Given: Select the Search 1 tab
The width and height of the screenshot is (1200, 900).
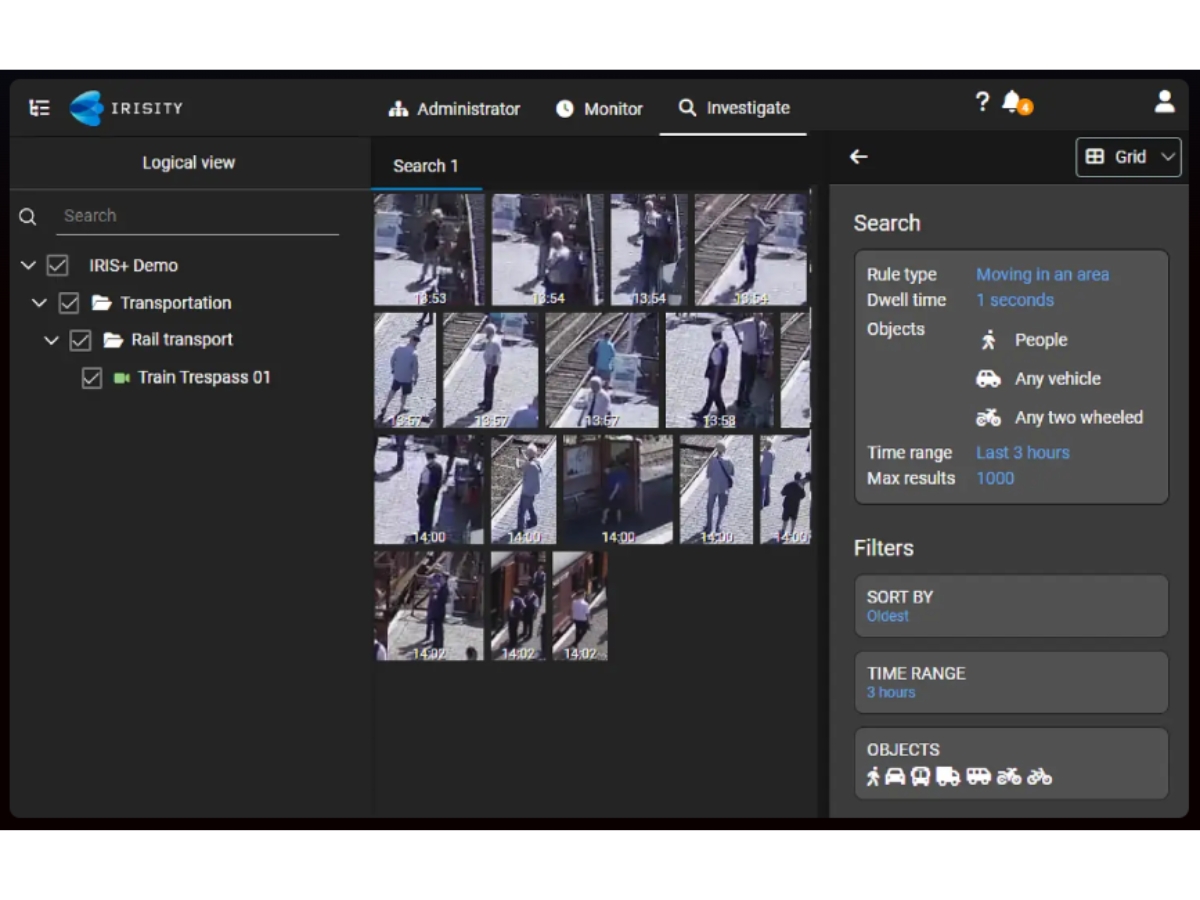Looking at the screenshot, I should pos(426,166).
